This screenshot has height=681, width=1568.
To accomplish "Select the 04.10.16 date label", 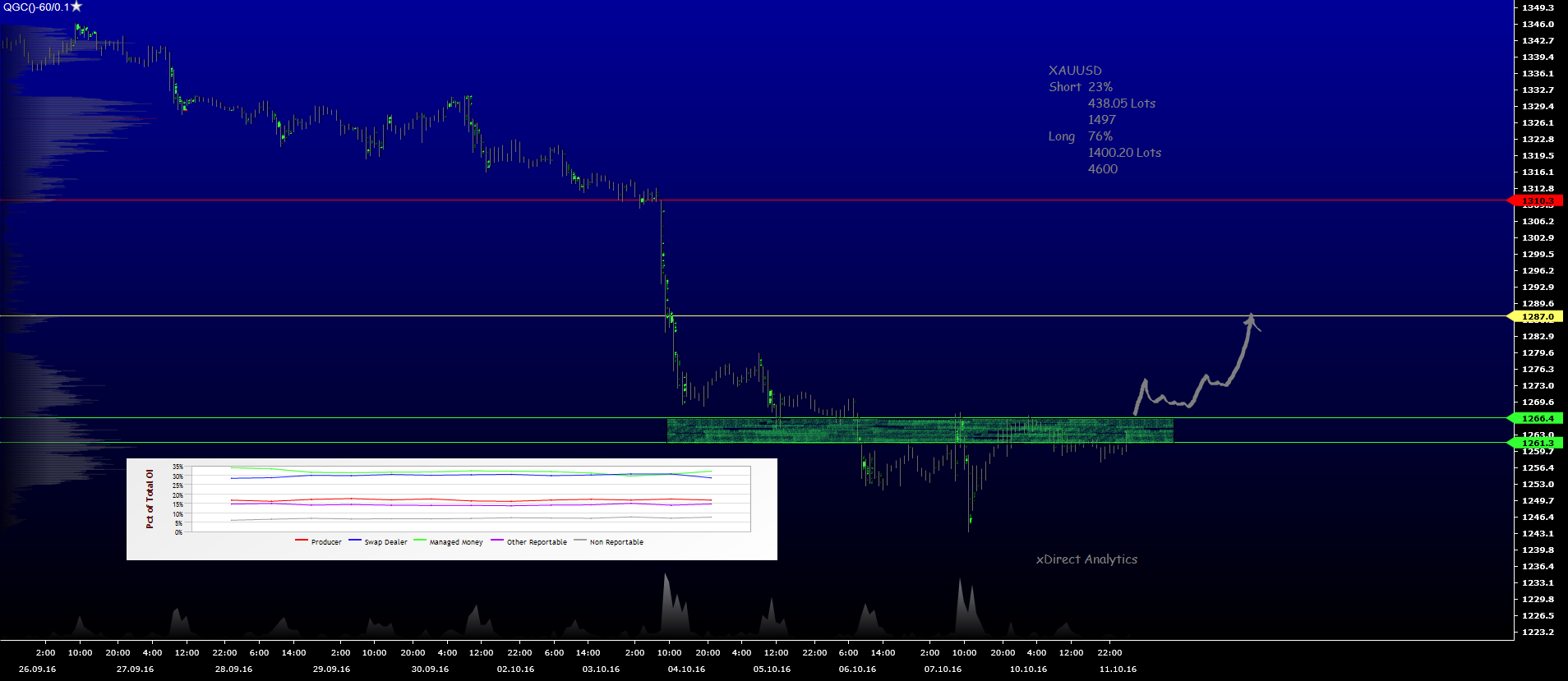I will click(686, 669).
